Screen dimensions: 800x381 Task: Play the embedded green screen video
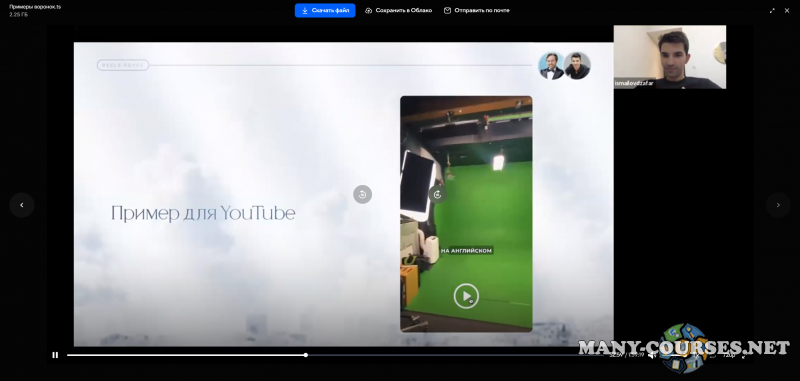coord(466,296)
